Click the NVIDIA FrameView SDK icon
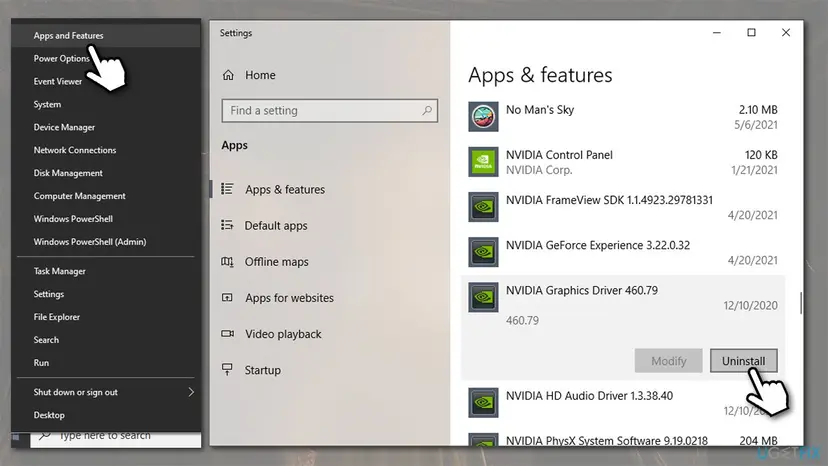The height and width of the screenshot is (466, 828). point(483,207)
